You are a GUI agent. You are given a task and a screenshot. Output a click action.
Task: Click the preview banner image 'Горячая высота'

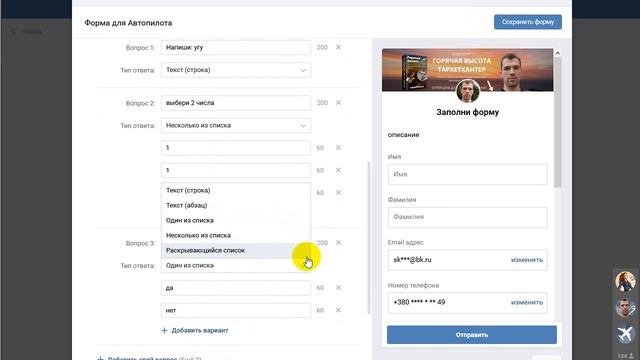pyautogui.click(x=468, y=70)
